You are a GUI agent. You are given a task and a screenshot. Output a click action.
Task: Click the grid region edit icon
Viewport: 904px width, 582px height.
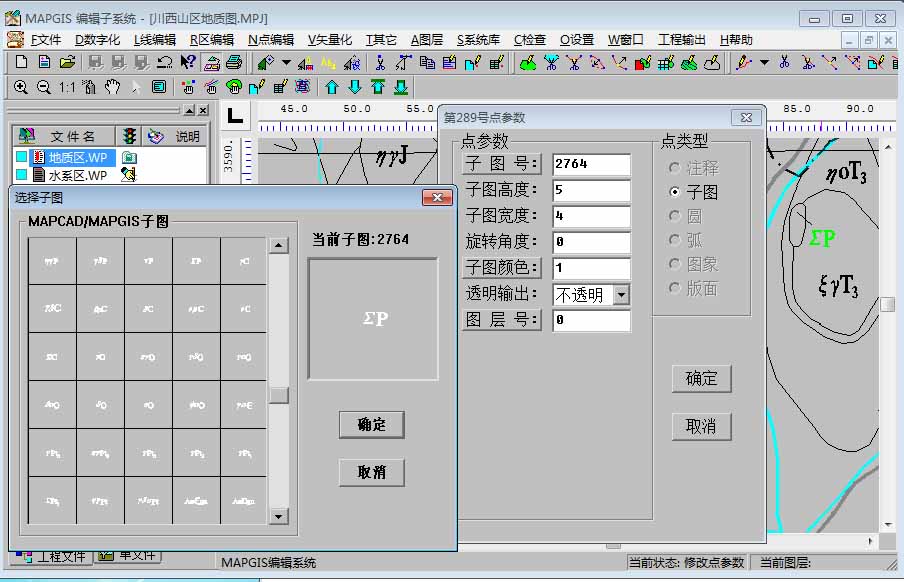coord(666,62)
